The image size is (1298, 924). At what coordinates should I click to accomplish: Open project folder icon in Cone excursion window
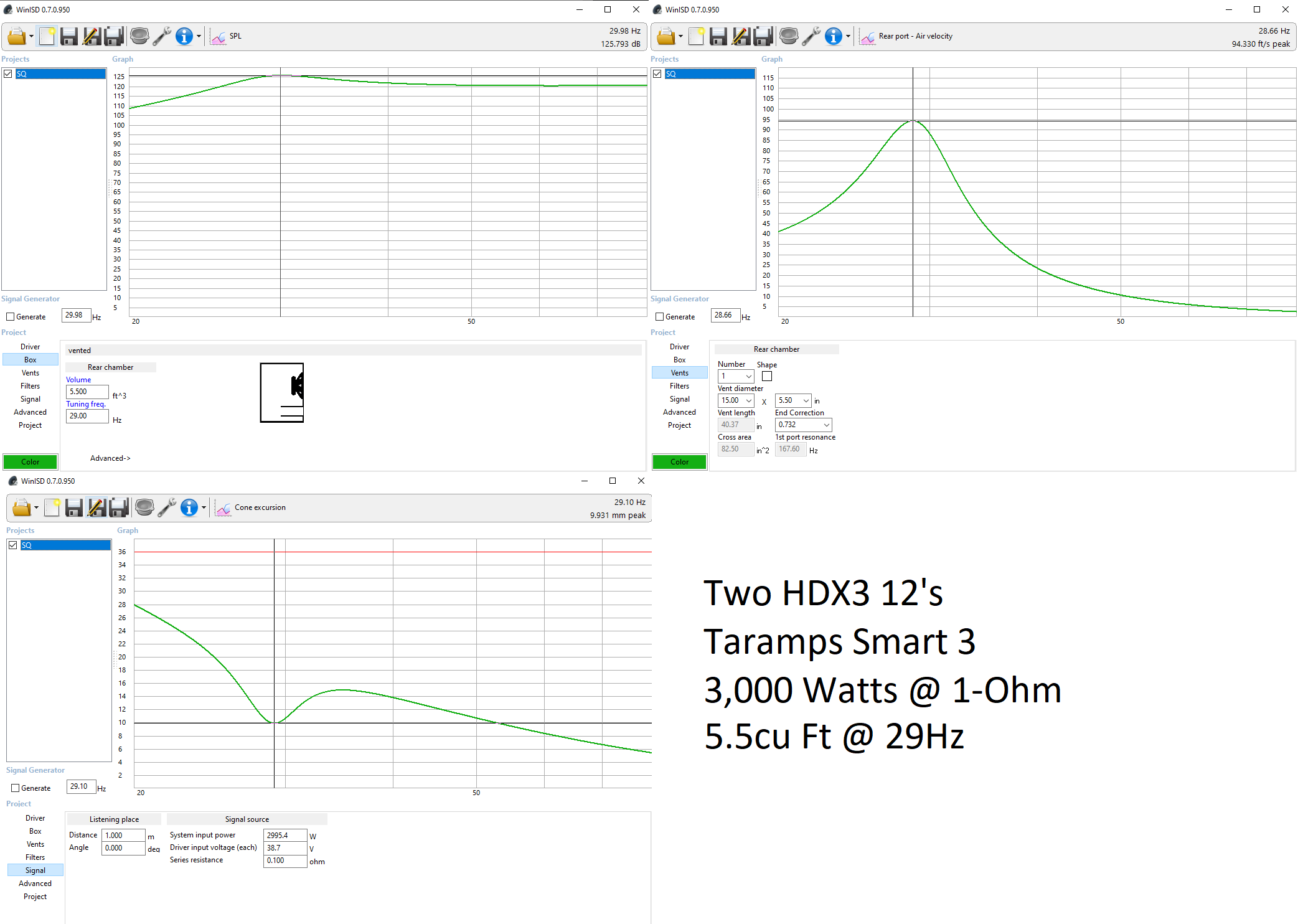click(22, 507)
